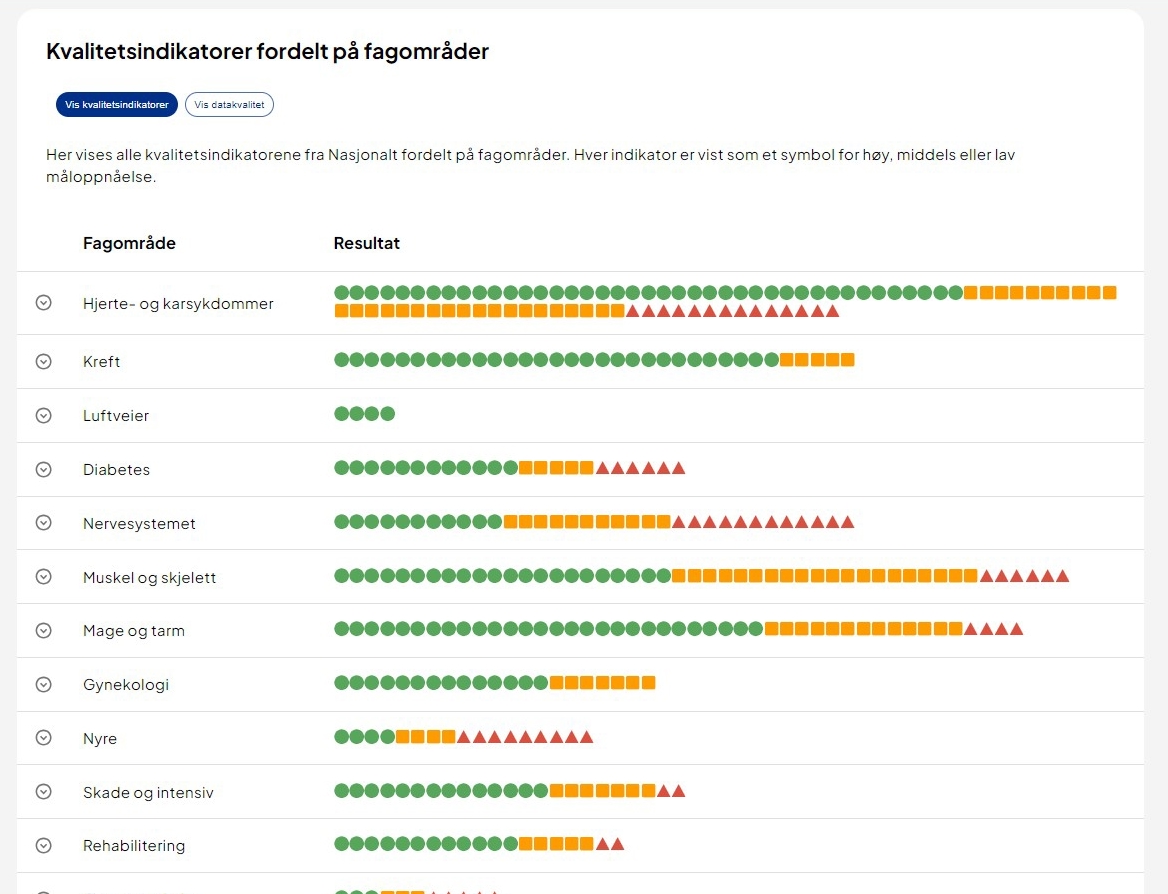Click the chevron icon beside Rehabilitering
Viewport: 1168px width, 894px height.
43,846
